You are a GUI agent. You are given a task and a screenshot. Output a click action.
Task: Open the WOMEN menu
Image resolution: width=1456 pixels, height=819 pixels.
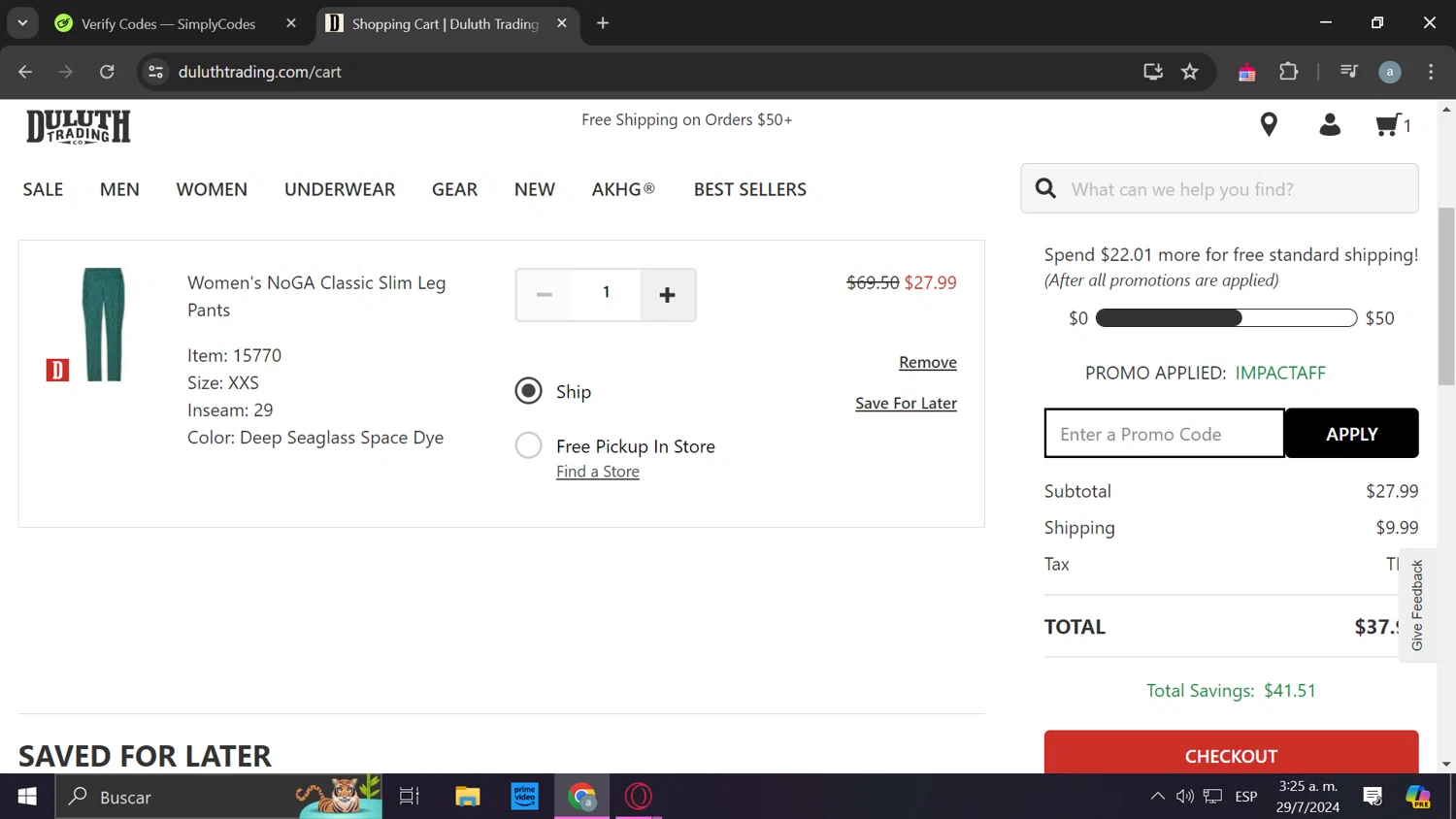coord(212,189)
